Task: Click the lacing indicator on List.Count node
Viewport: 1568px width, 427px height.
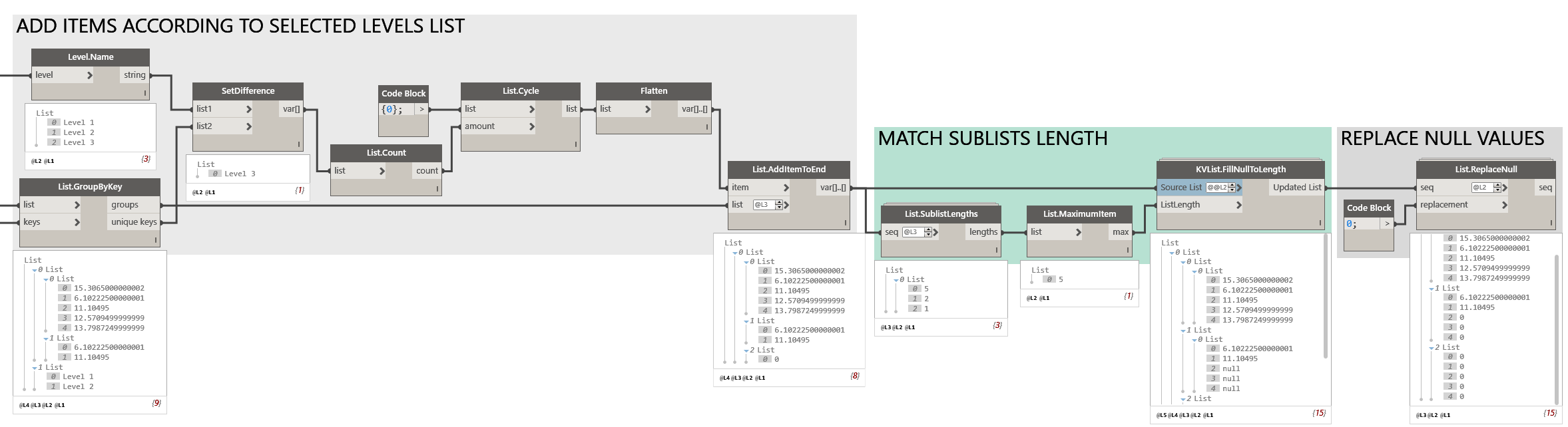Action: [x=437, y=189]
